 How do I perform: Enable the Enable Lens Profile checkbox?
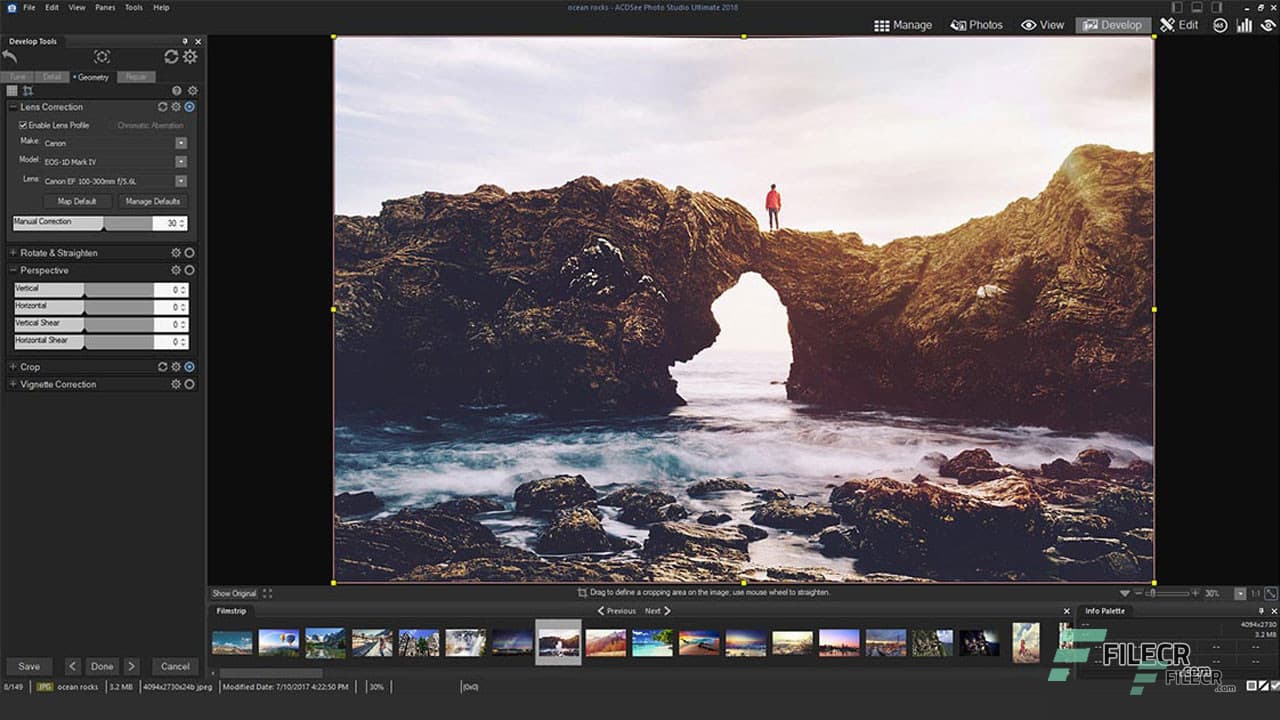coord(23,125)
